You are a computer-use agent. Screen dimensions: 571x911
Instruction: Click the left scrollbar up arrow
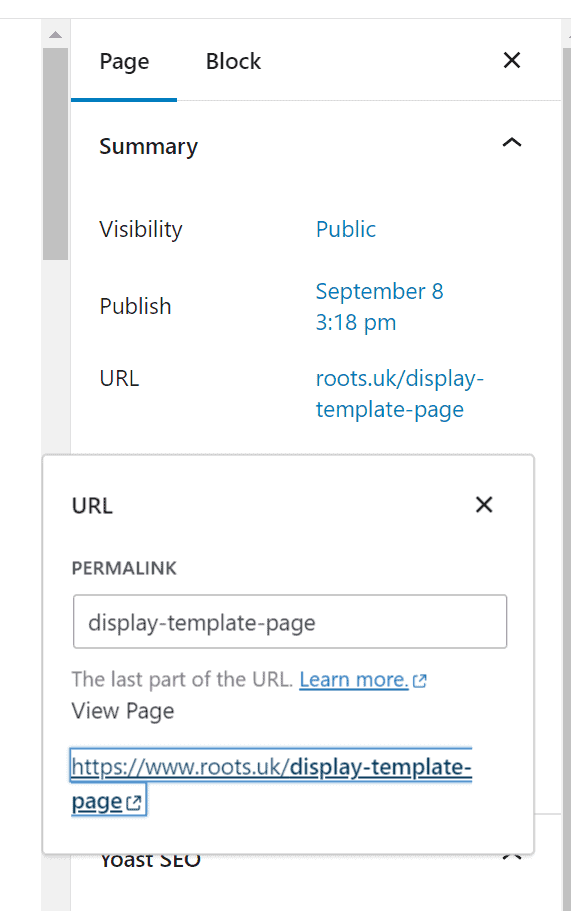click(55, 35)
